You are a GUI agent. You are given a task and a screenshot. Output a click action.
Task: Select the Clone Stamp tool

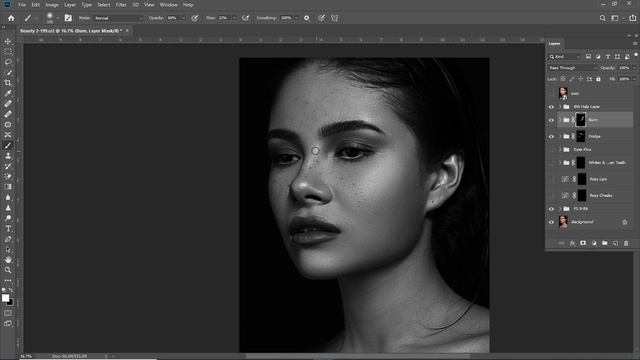tap(8, 156)
